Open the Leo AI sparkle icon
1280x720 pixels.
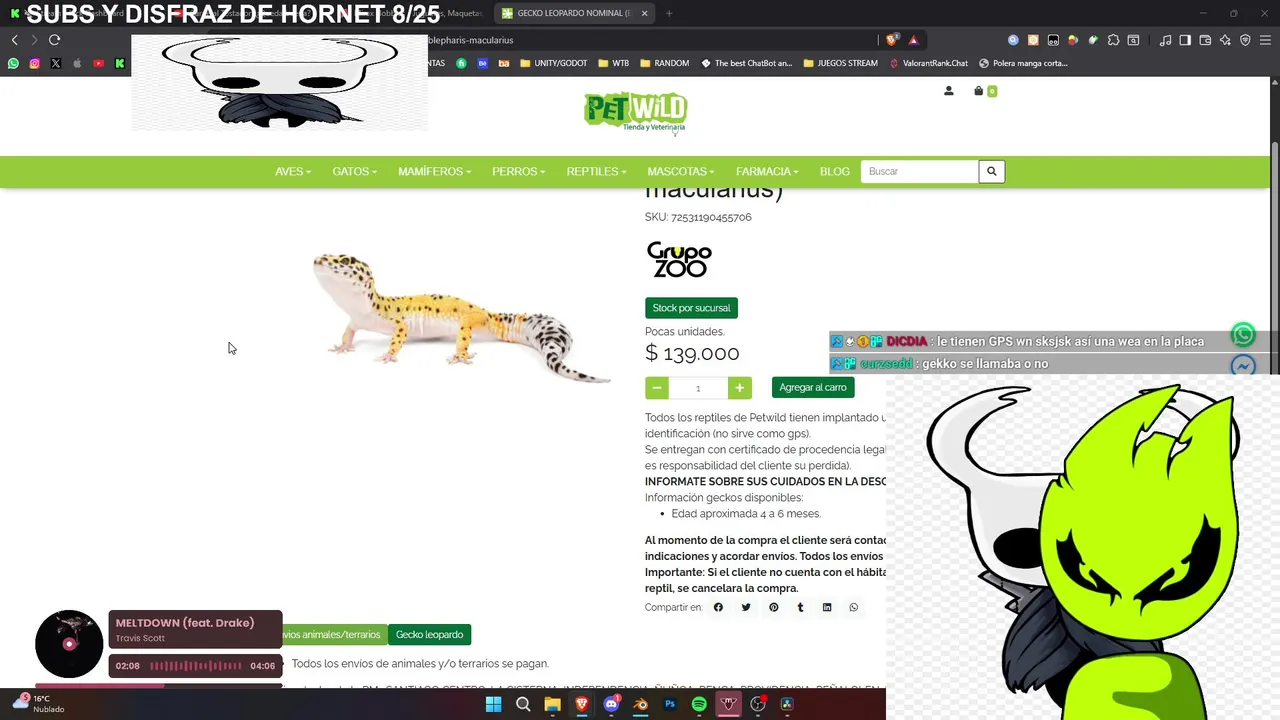[1225, 40]
